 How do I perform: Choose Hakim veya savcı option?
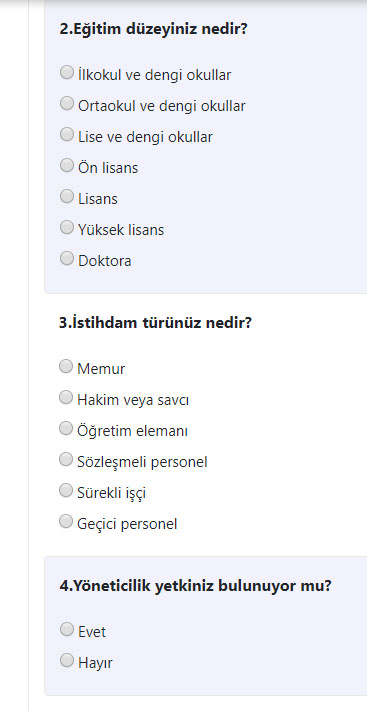66,398
